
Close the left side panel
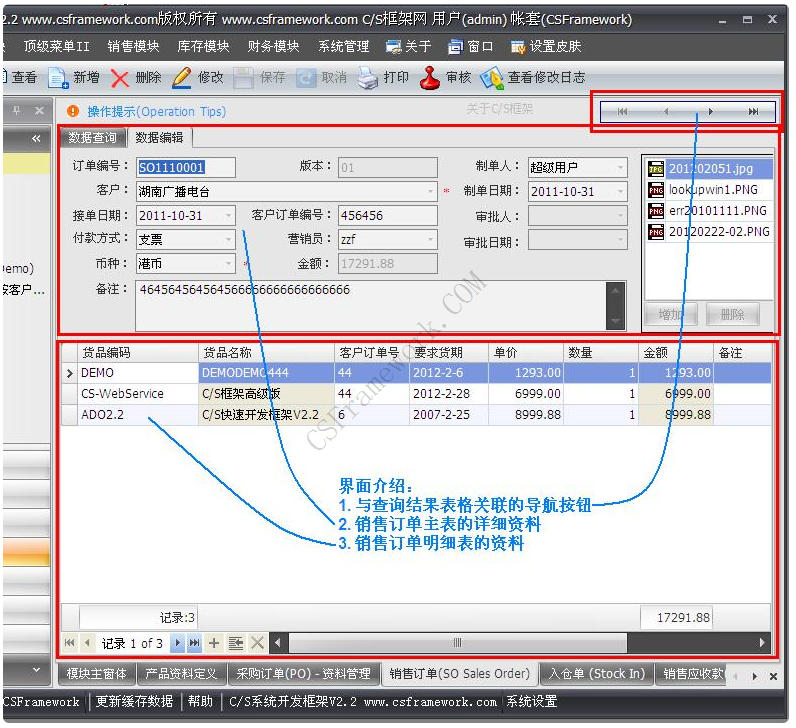pyautogui.click(x=39, y=110)
